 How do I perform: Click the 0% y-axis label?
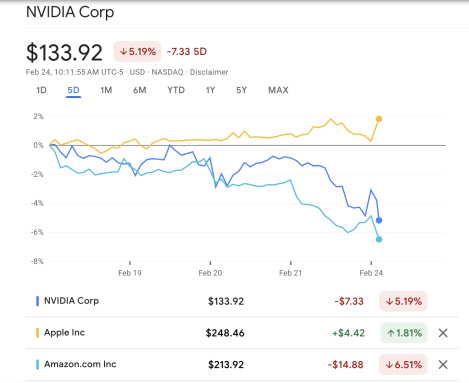coord(38,145)
